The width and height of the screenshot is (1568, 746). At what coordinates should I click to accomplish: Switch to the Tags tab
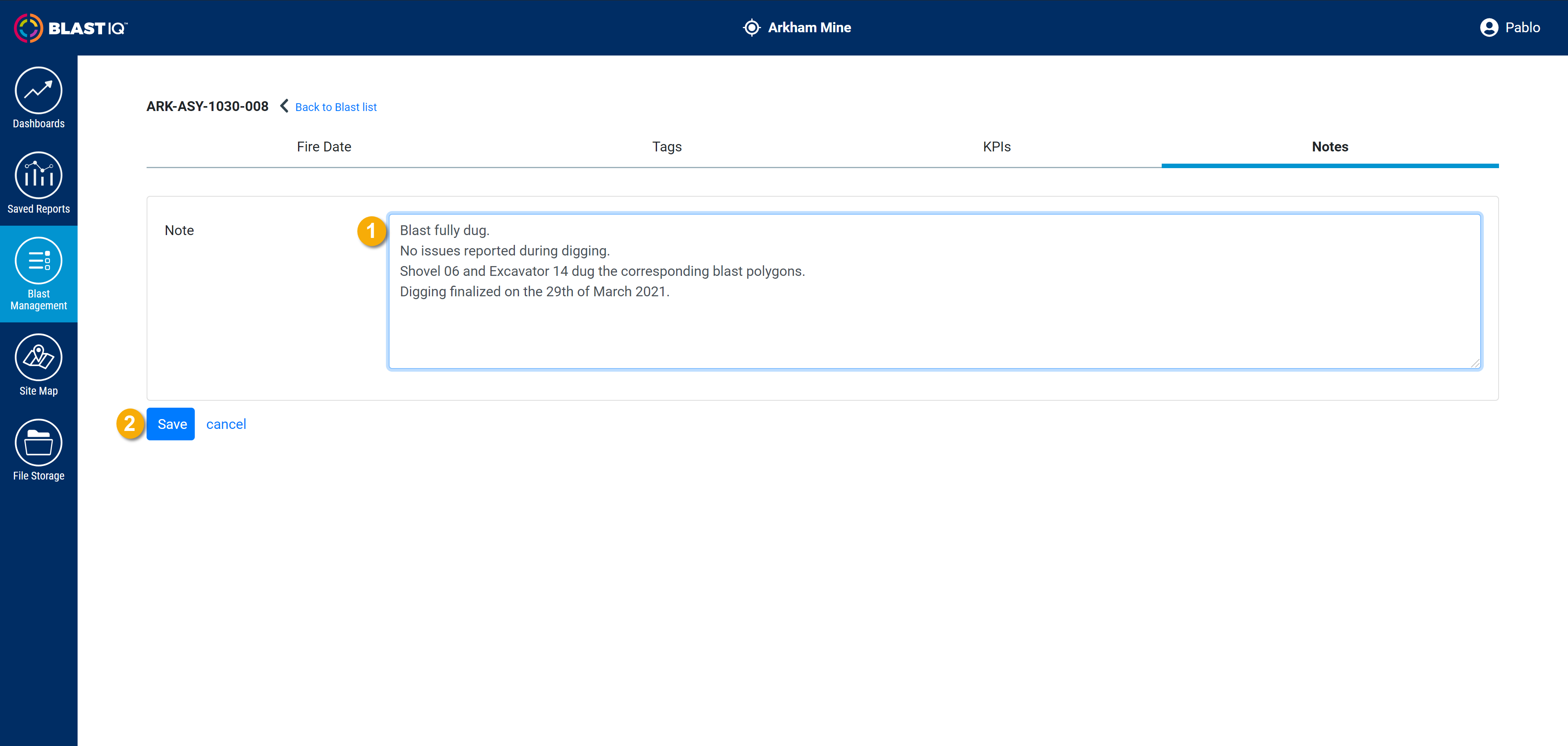coord(666,147)
